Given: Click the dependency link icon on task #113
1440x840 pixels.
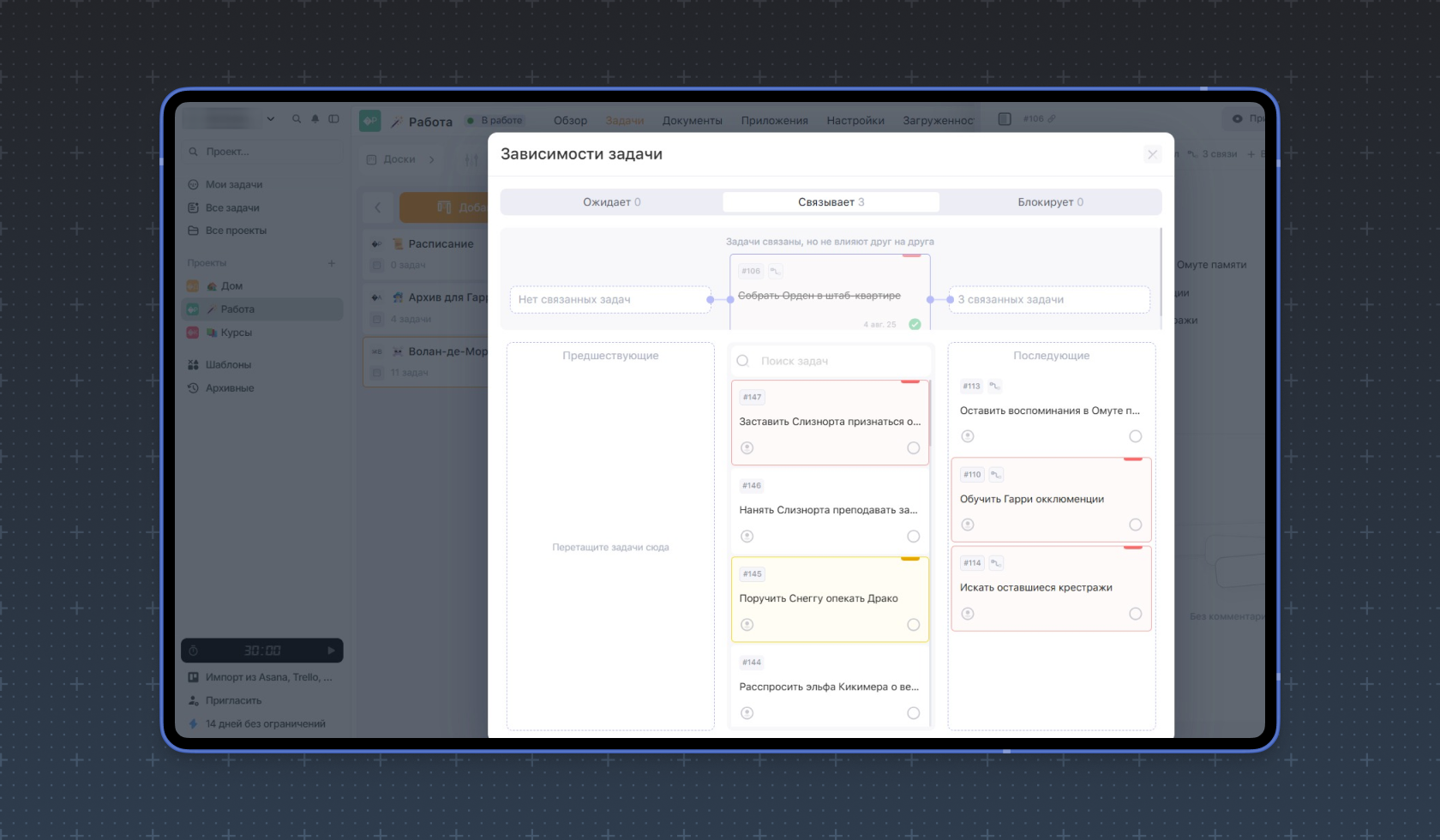Looking at the screenshot, I should pos(994,387).
